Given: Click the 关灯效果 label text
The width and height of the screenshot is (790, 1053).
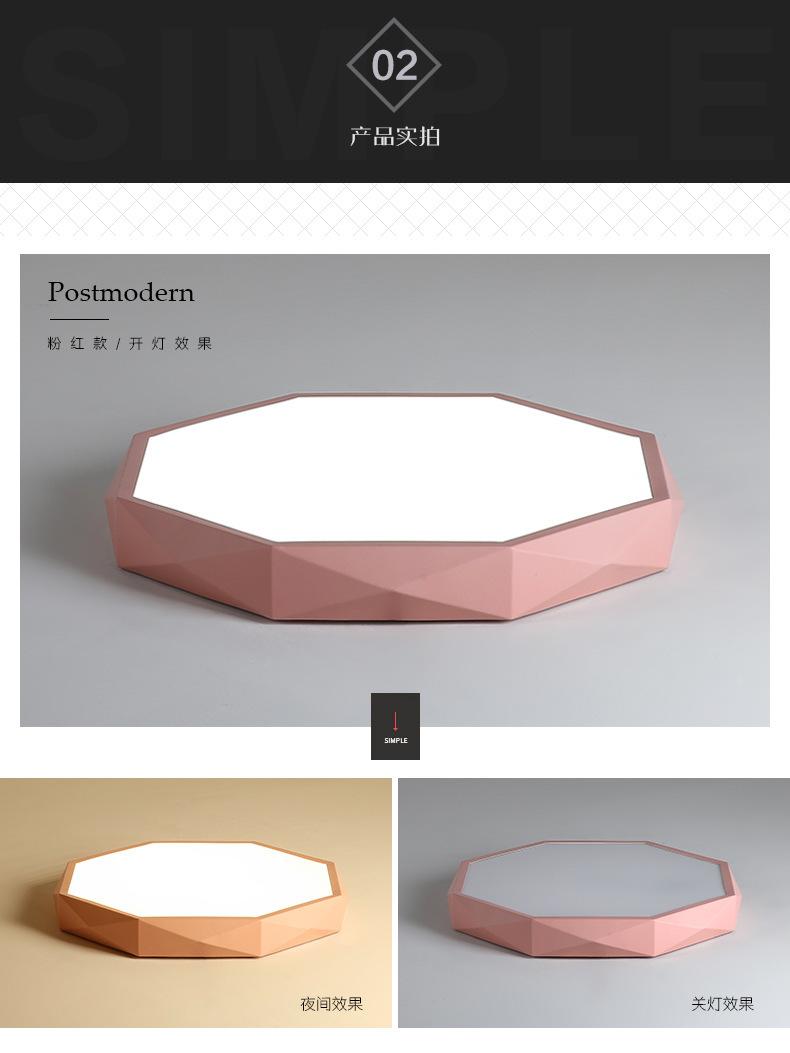Looking at the screenshot, I should (x=723, y=1004).
